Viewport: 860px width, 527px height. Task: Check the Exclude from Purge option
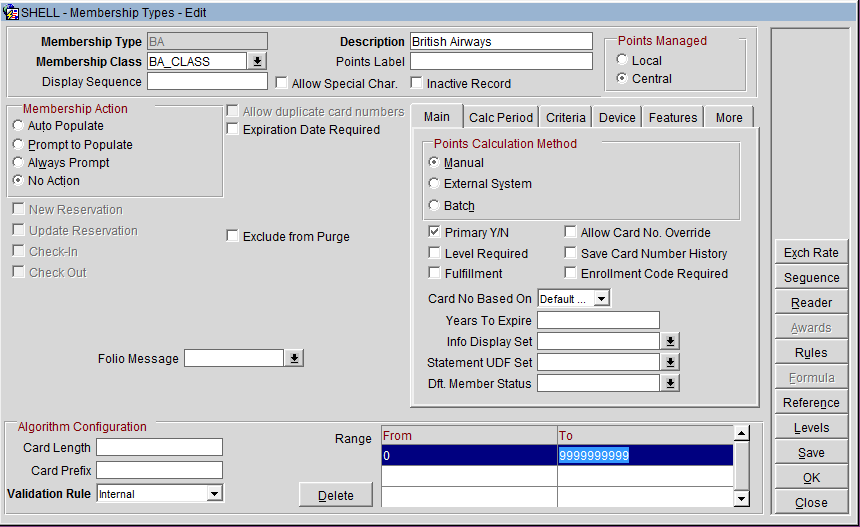[233, 237]
